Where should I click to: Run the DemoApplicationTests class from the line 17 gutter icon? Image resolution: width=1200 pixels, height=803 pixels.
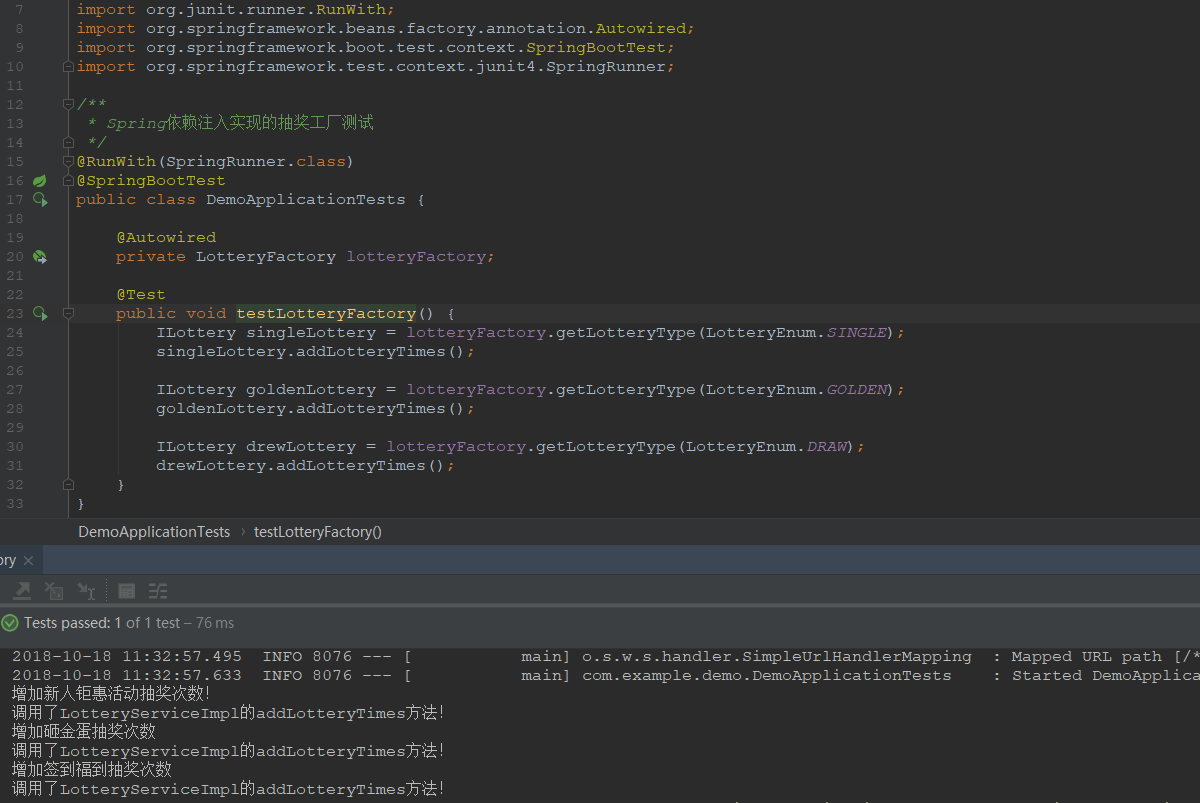(40, 200)
